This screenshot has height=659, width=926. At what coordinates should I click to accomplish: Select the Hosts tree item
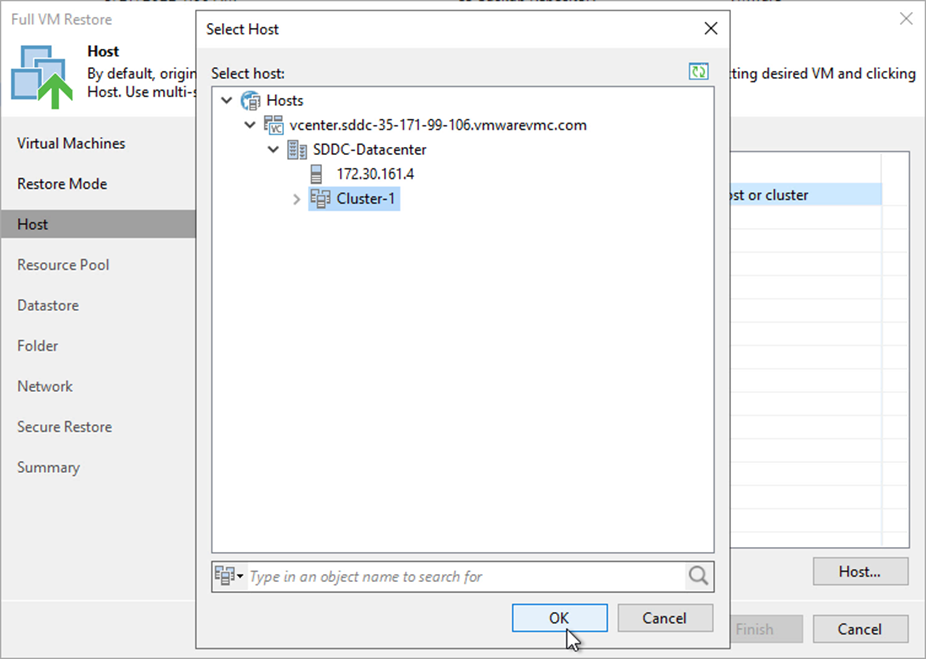[285, 100]
